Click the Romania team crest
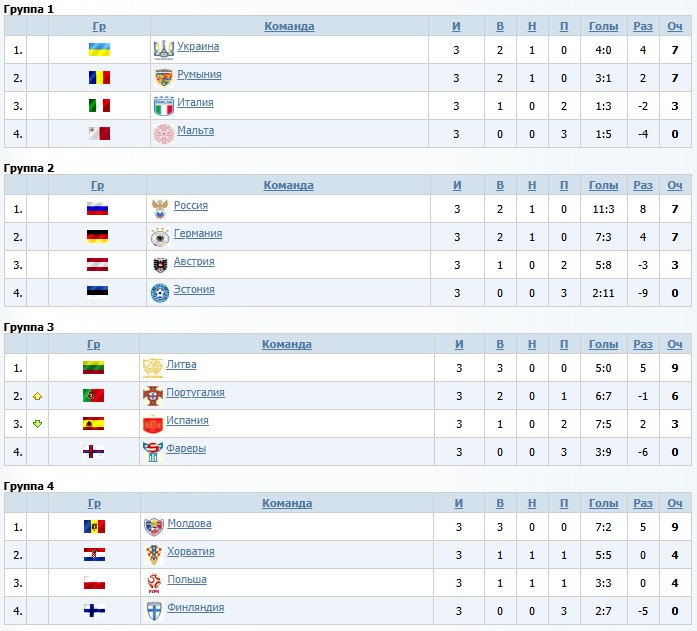Viewport: 697px width, 631px height. coord(163,77)
